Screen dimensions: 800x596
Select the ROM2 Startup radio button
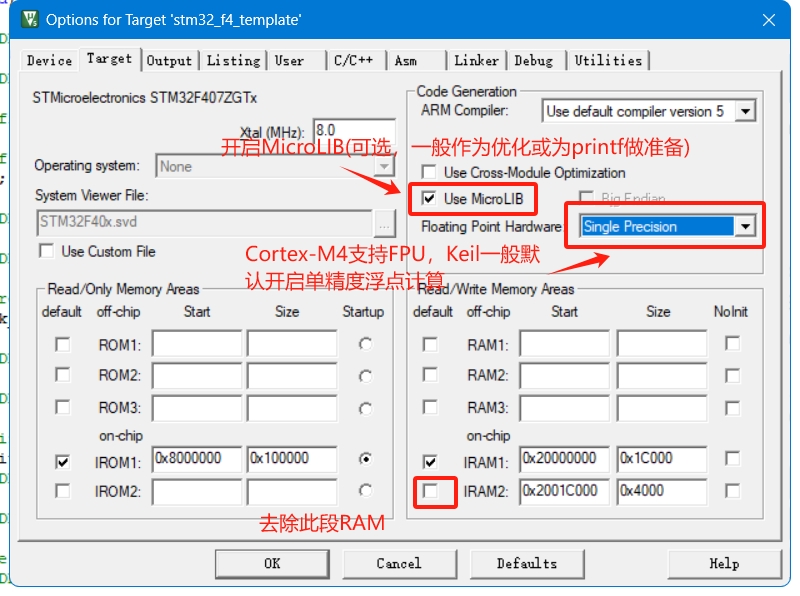[x=365, y=376]
